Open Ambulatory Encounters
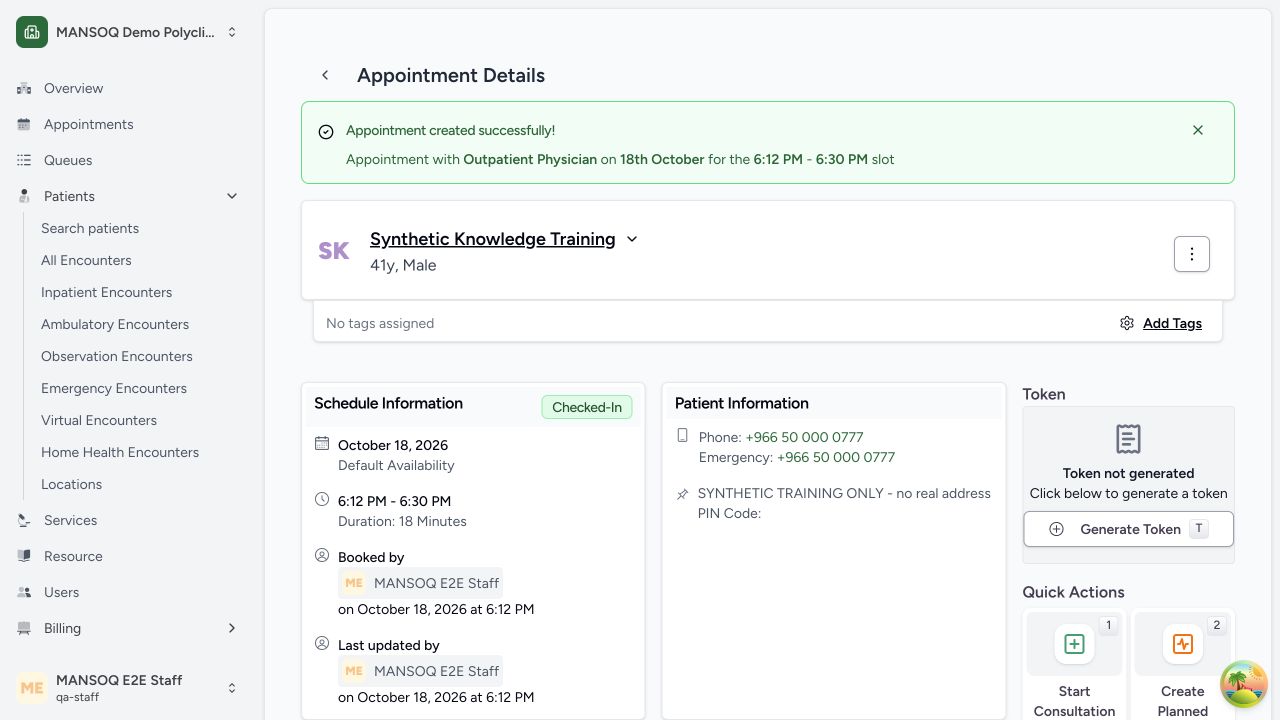Viewport: 1280px width, 720px height. click(115, 324)
